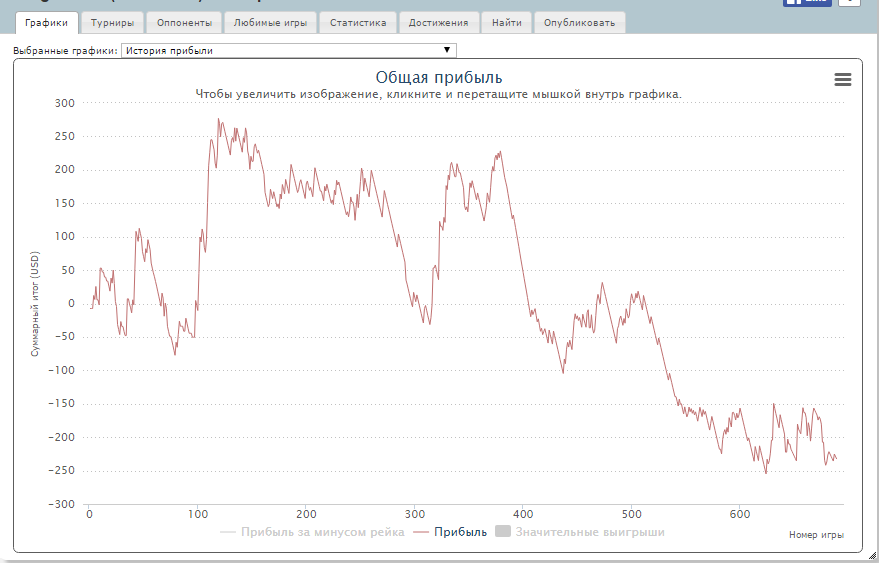The image size is (879, 563).
Task: Open the chart hamburger context menu
Action: tap(843, 80)
